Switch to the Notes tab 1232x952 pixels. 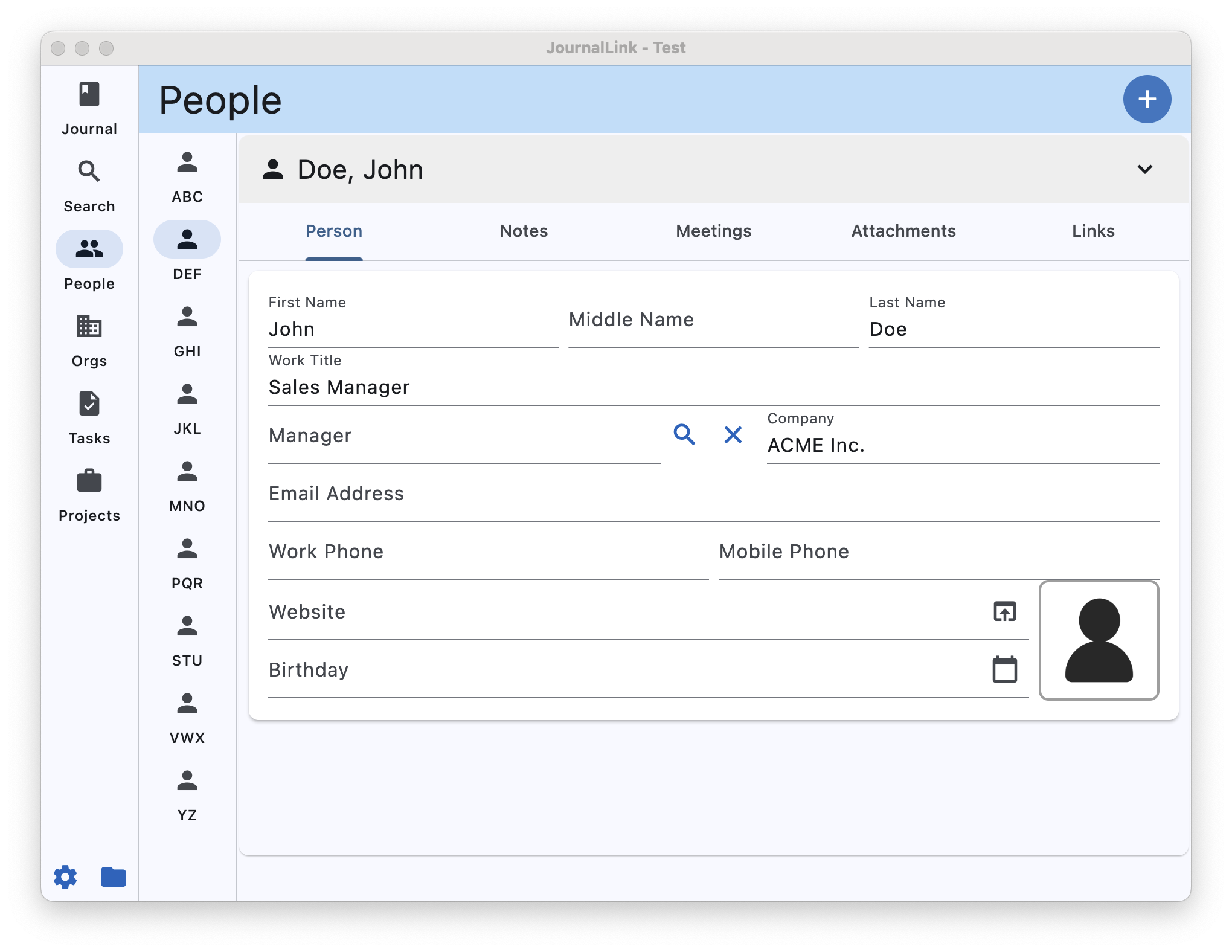[x=523, y=231]
